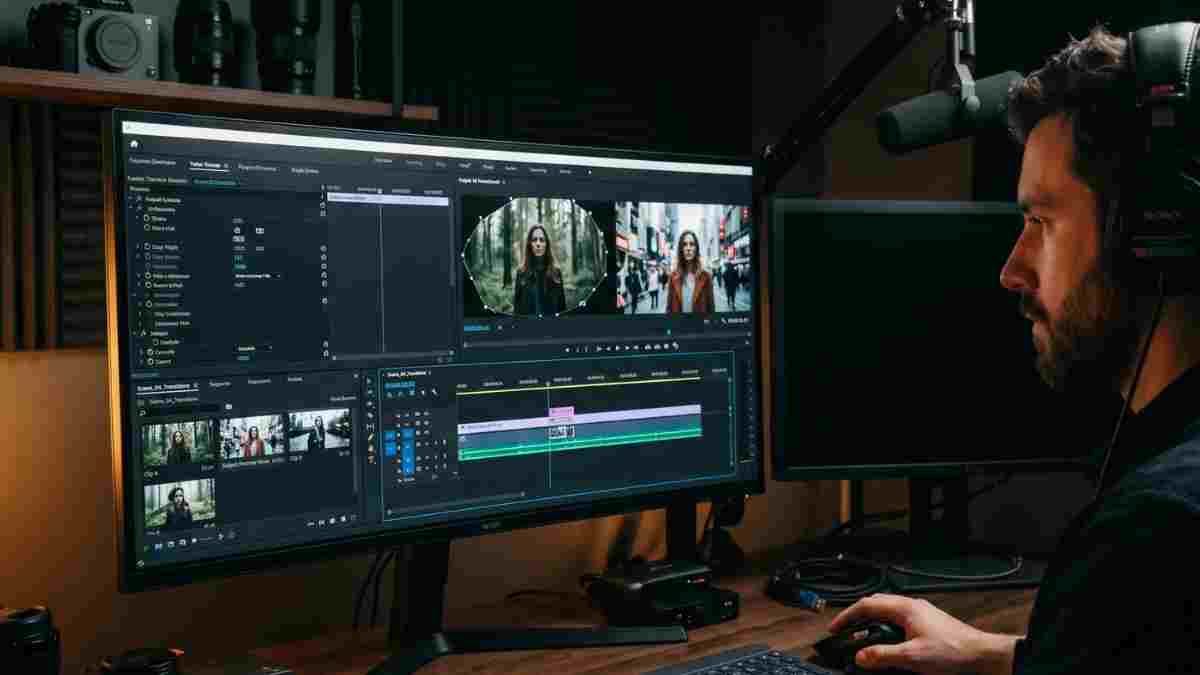The width and height of the screenshot is (1200, 675).
Task: Click the yellow work area bar above the timeline
Action: click(580, 388)
